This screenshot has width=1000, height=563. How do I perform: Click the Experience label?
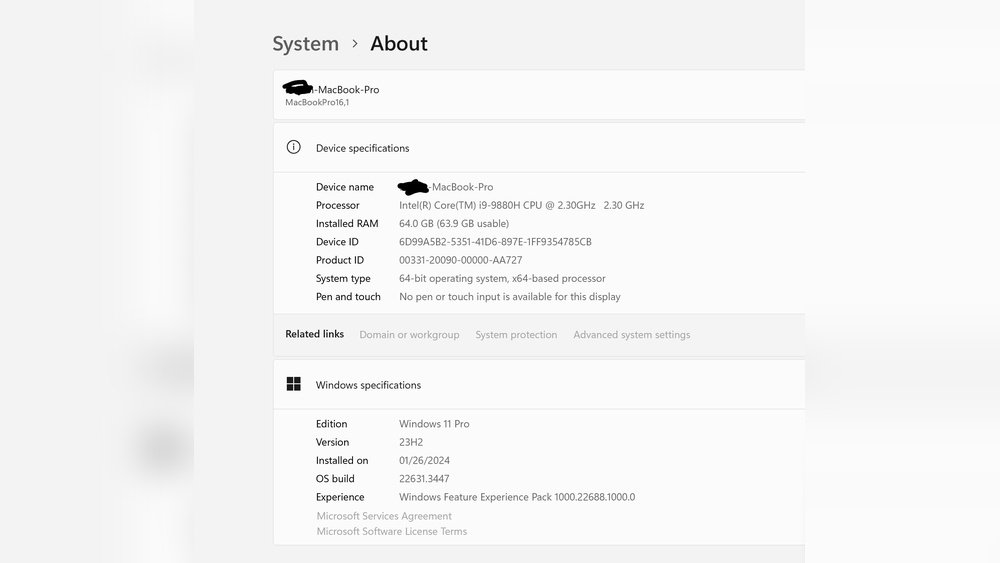click(340, 497)
